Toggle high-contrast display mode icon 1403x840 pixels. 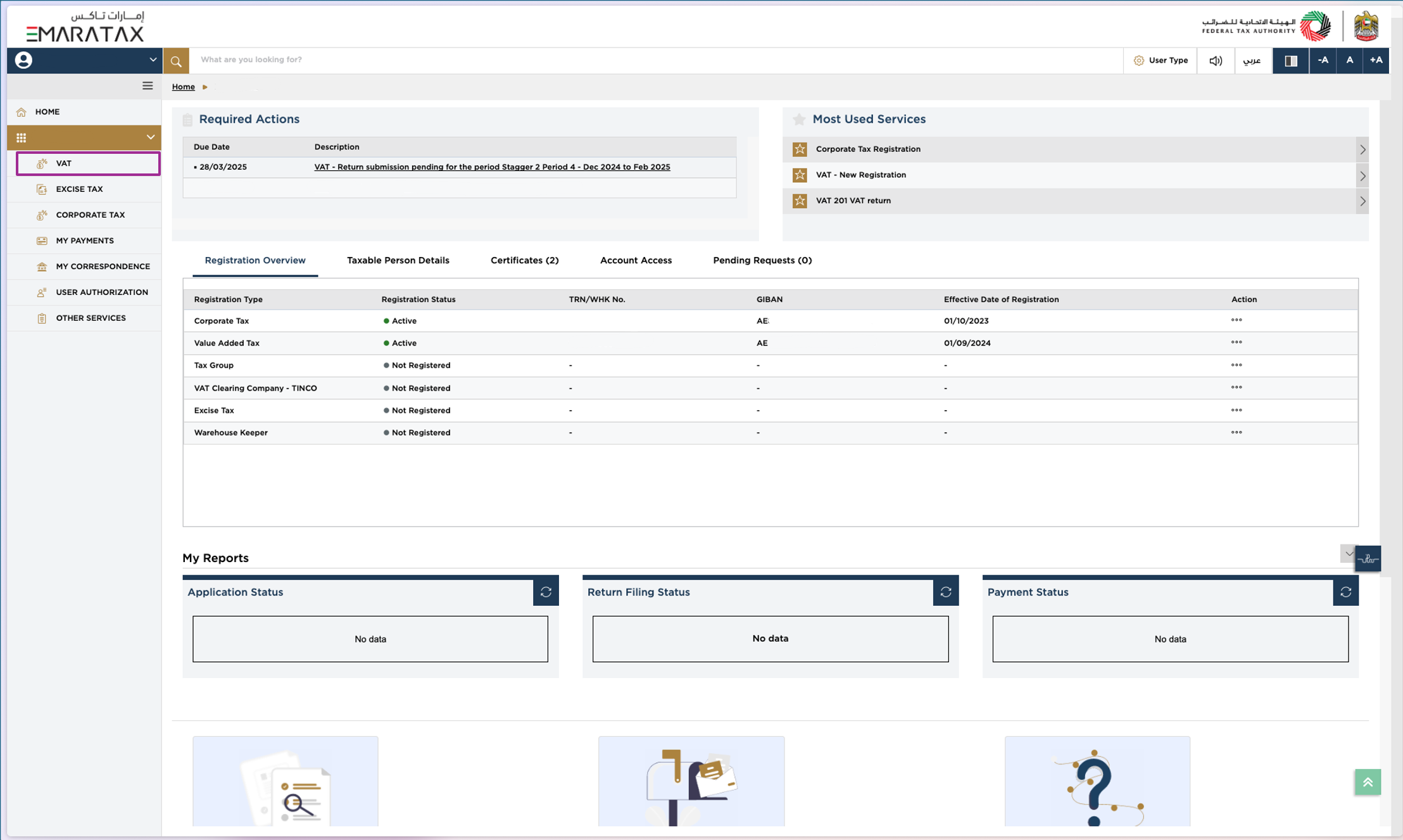tap(1290, 61)
